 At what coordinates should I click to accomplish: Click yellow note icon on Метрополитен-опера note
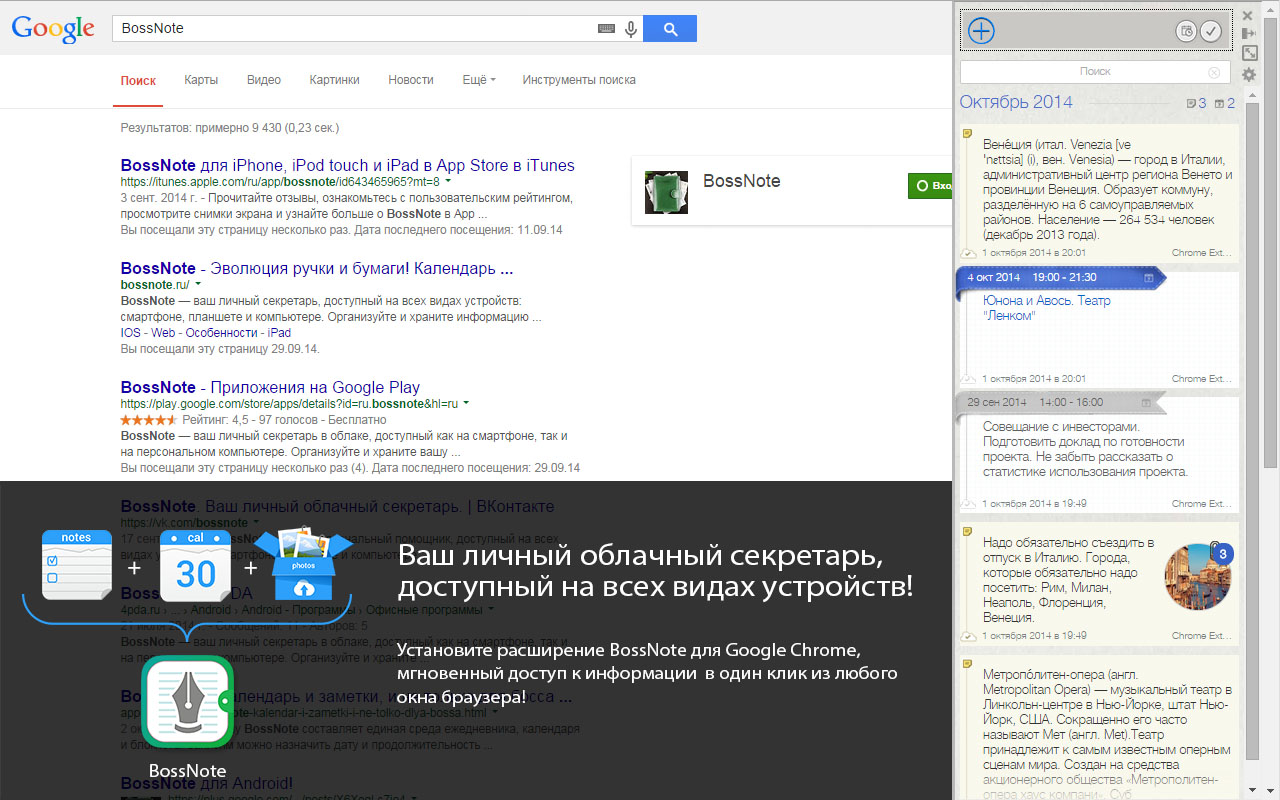[x=967, y=663]
